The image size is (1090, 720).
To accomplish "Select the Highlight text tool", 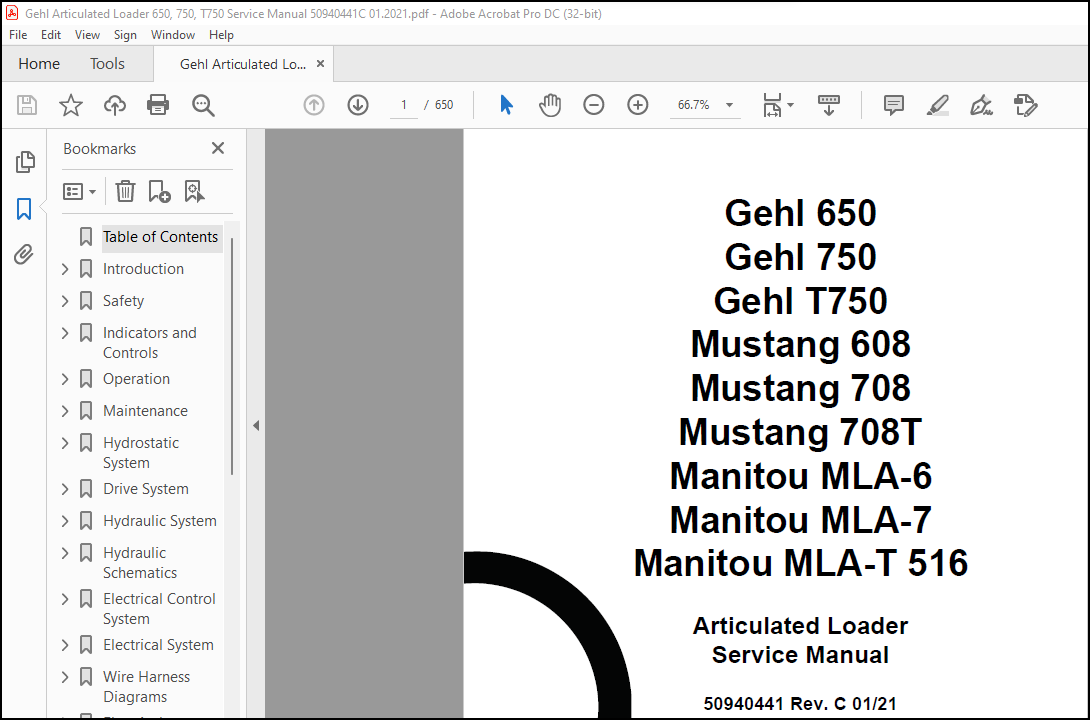I will tap(937, 105).
